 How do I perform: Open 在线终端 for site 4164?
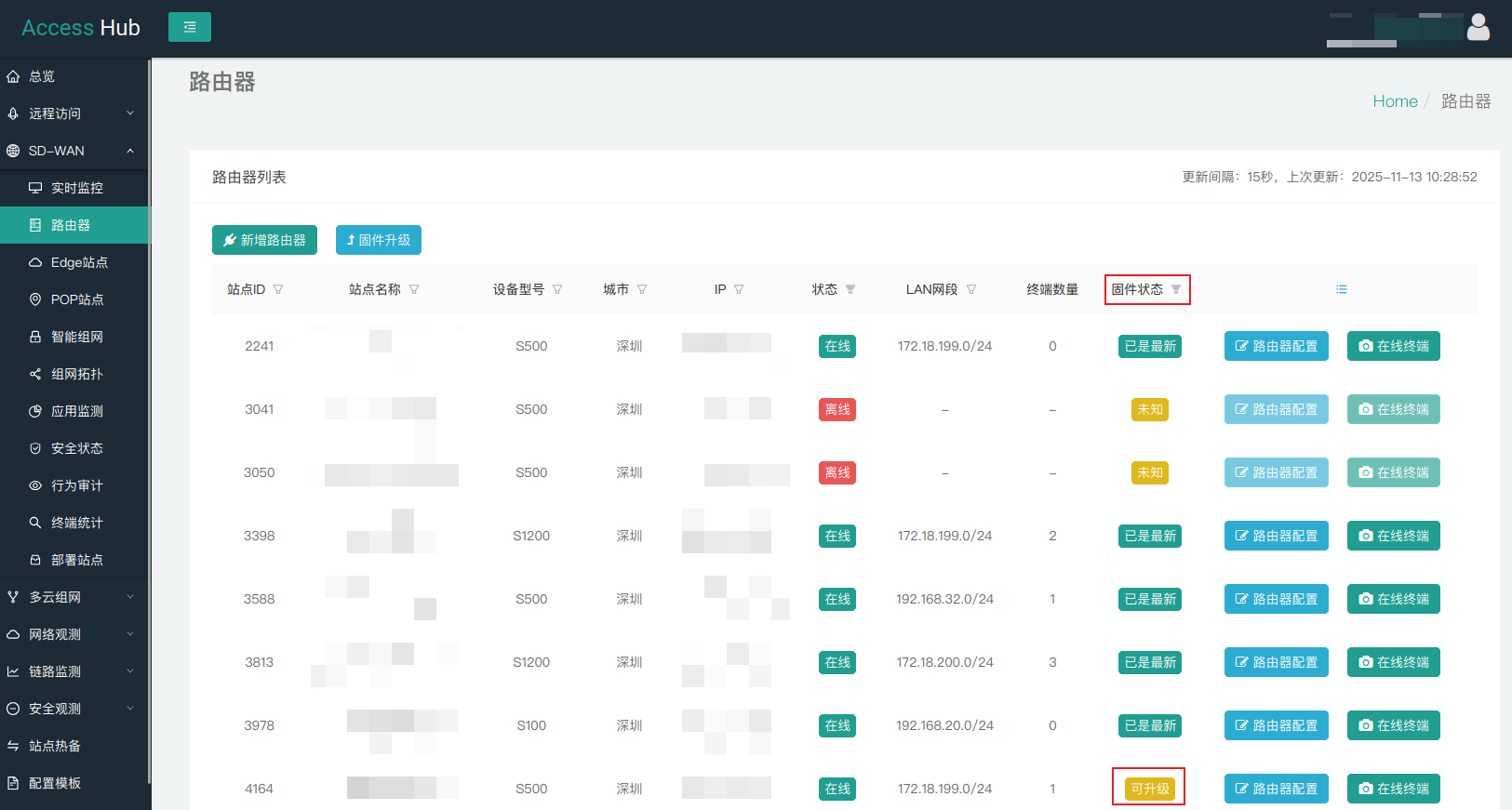(x=1394, y=789)
